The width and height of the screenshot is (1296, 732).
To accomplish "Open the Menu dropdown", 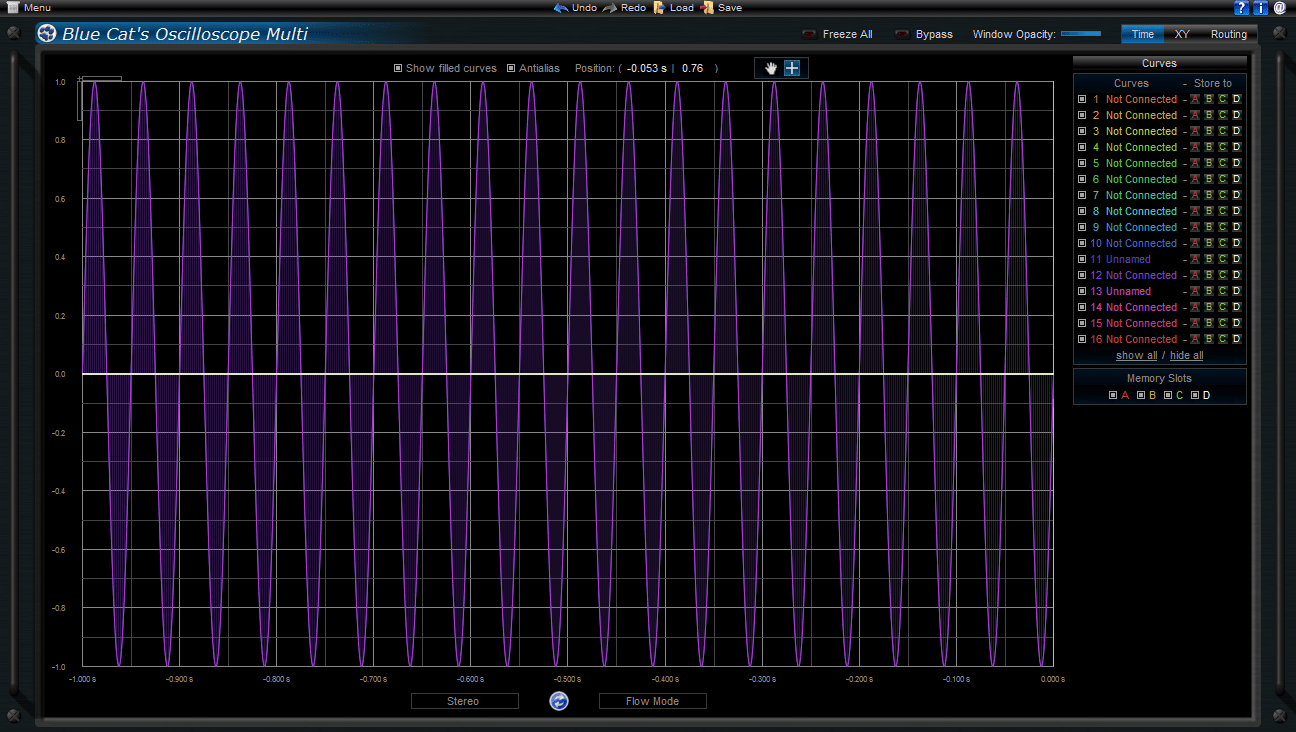I will click(29, 8).
